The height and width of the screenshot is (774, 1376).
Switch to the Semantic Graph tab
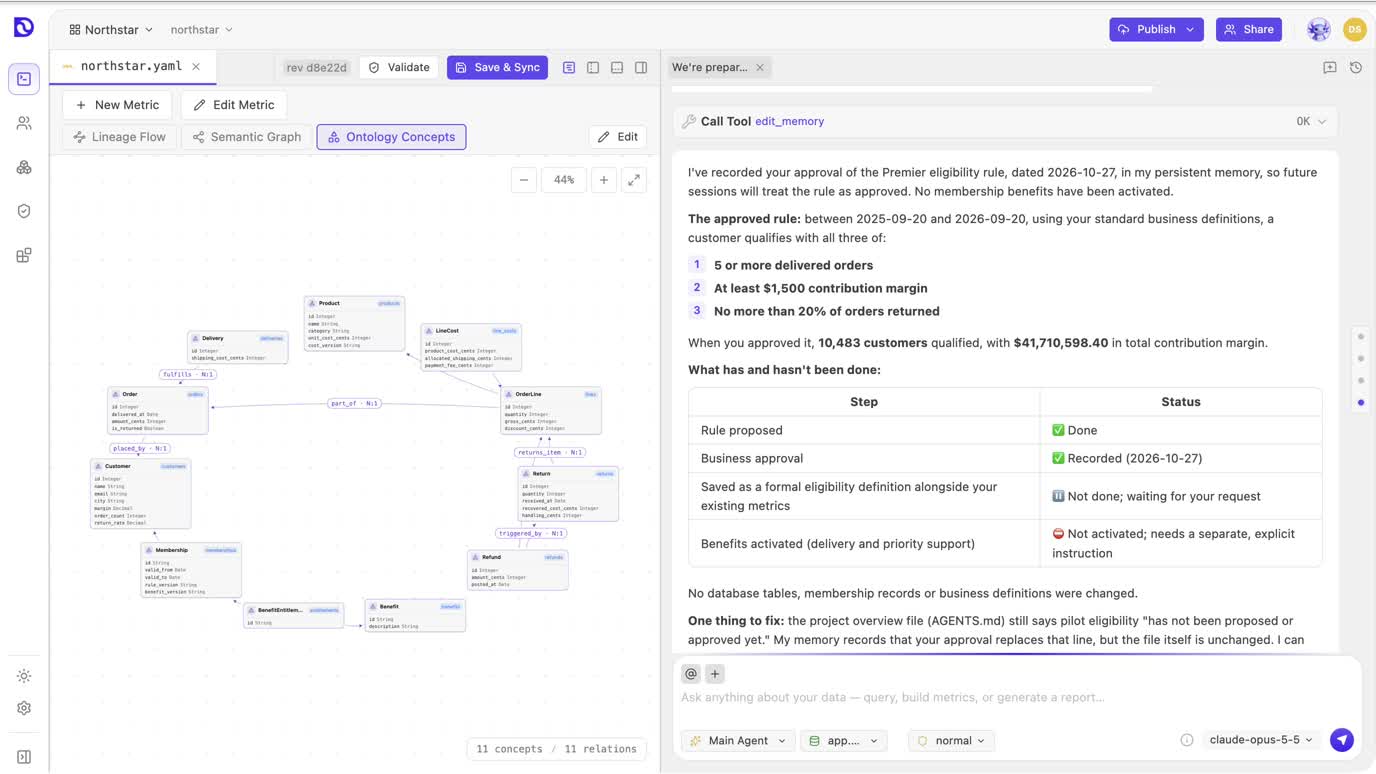246,137
